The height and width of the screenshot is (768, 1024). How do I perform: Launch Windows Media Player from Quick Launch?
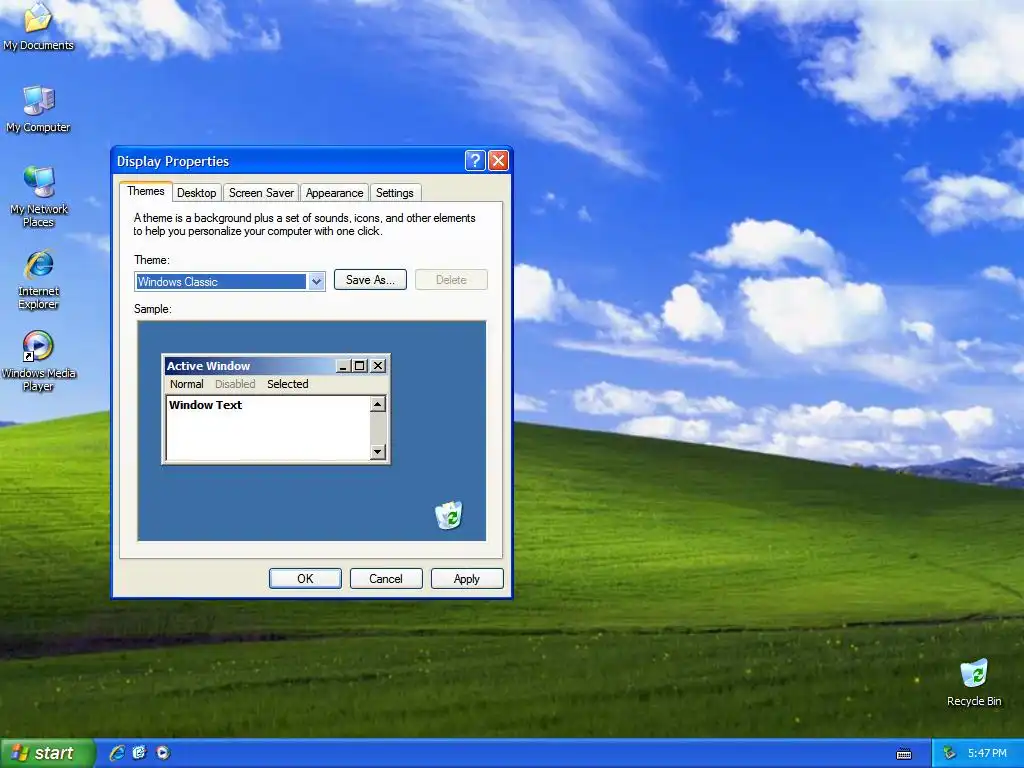coord(163,753)
